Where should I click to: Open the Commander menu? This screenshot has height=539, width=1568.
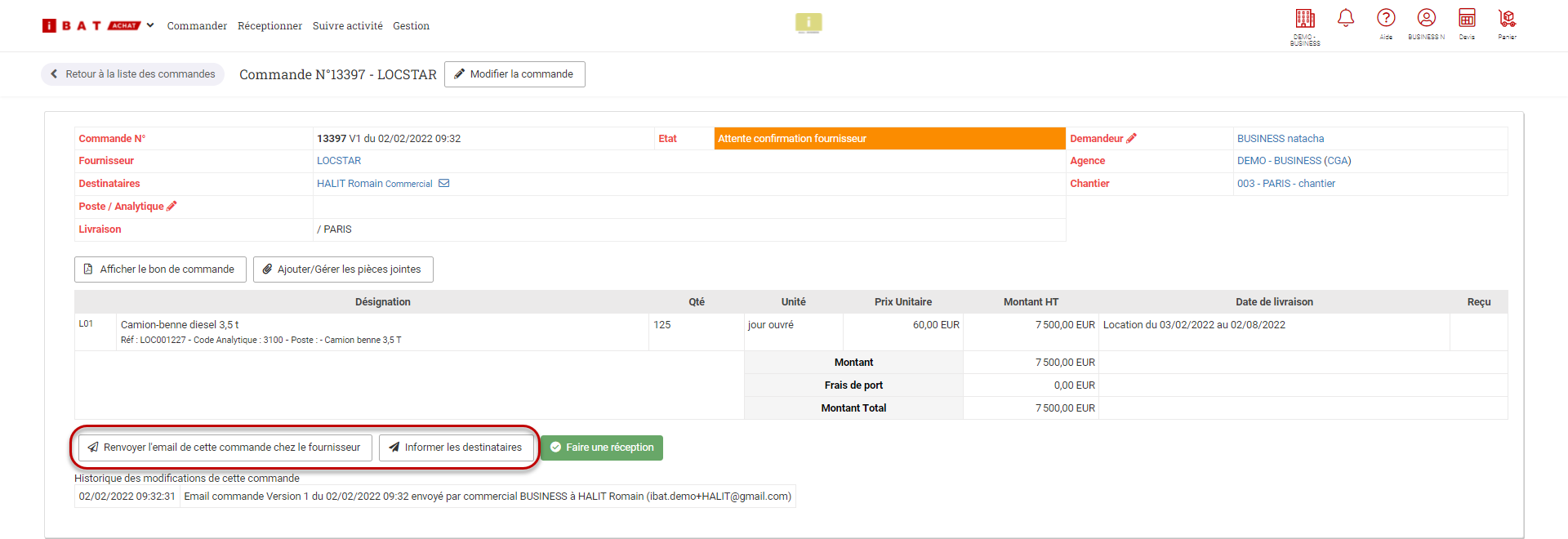[x=197, y=26]
